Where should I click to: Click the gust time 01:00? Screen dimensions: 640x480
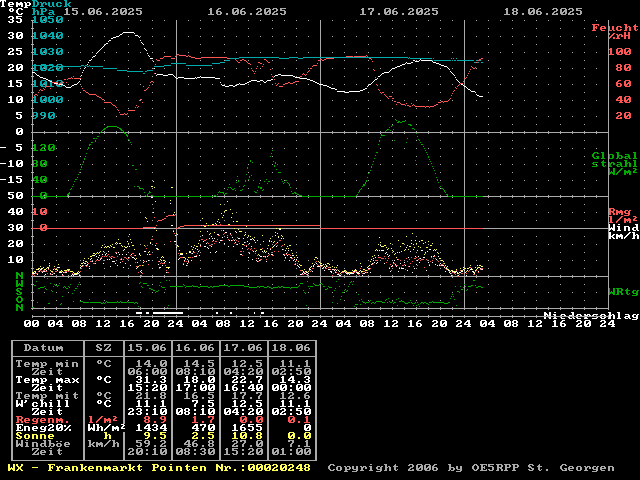pyautogui.click(x=291, y=452)
